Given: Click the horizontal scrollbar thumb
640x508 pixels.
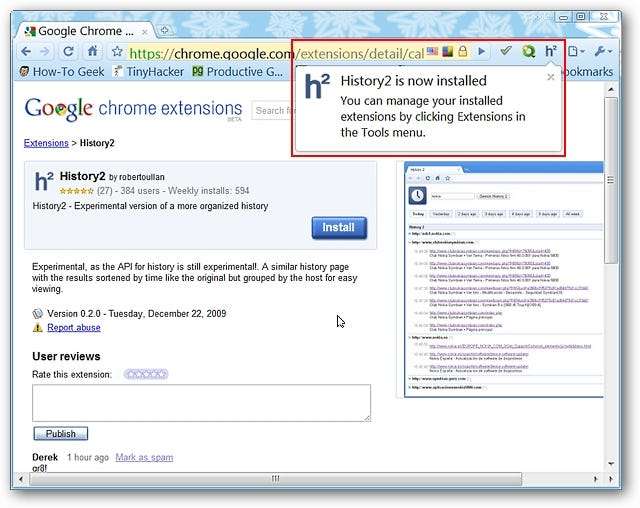Looking at the screenshot, I should (x=276, y=479).
